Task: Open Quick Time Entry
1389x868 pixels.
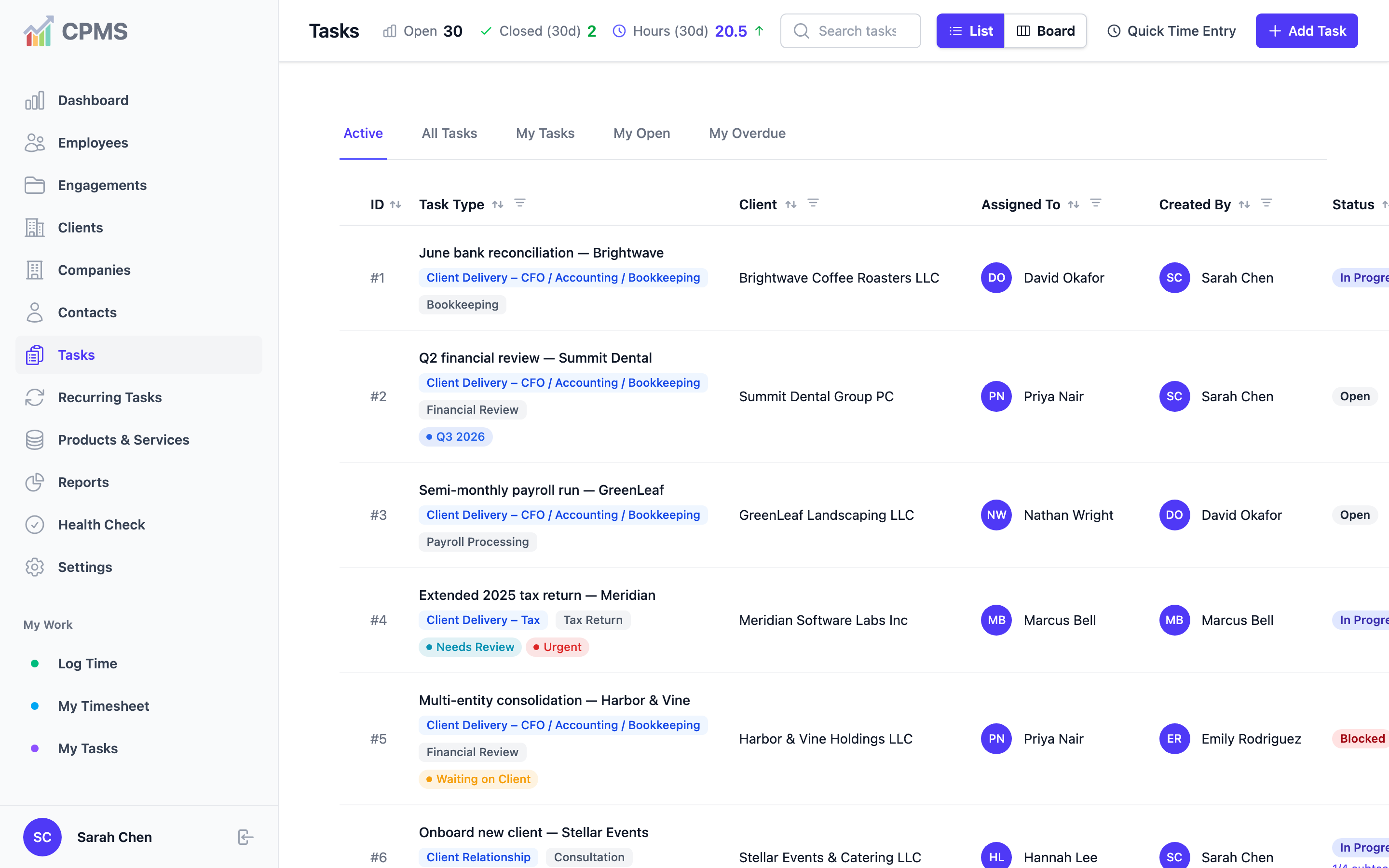Action: [x=1171, y=31]
